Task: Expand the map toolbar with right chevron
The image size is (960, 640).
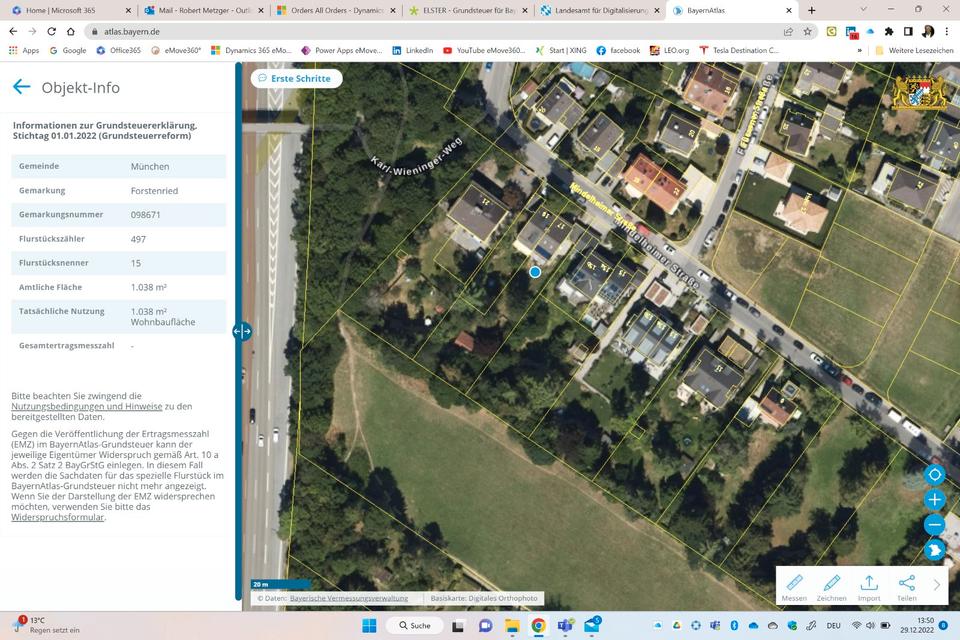Action: point(937,585)
